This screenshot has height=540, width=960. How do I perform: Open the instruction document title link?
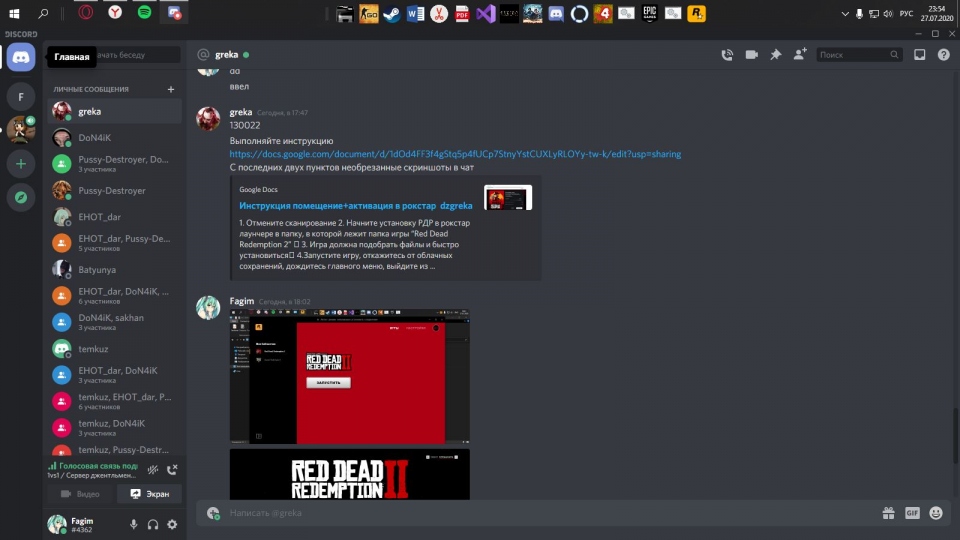tap(356, 206)
